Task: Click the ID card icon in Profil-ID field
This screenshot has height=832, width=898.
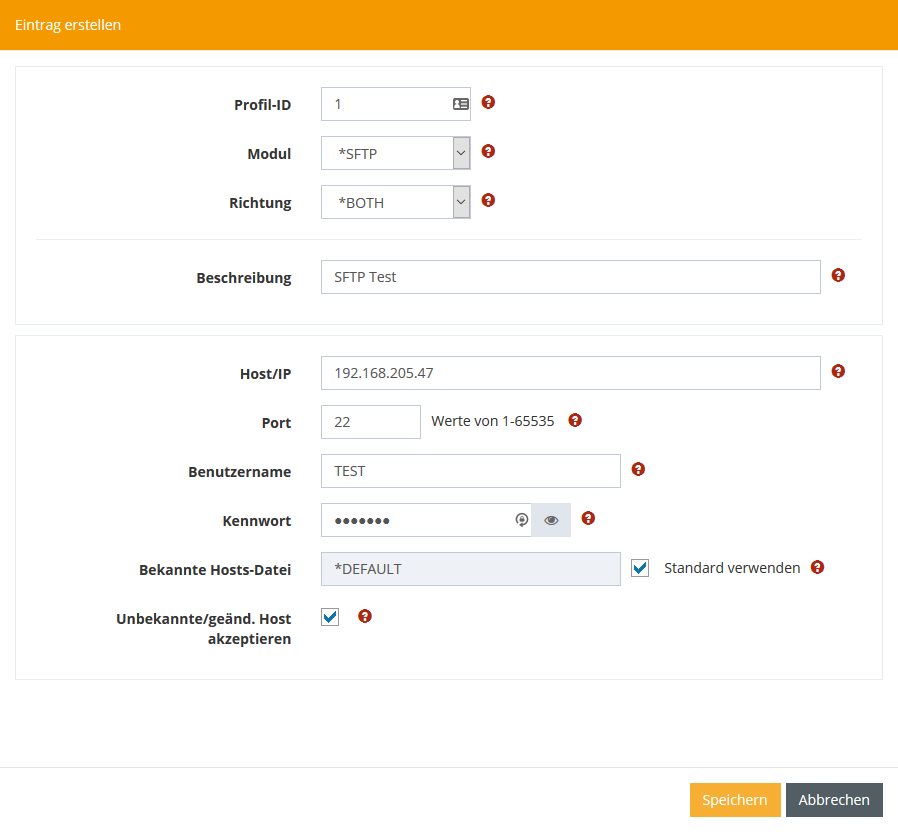Action: point(460,104)
